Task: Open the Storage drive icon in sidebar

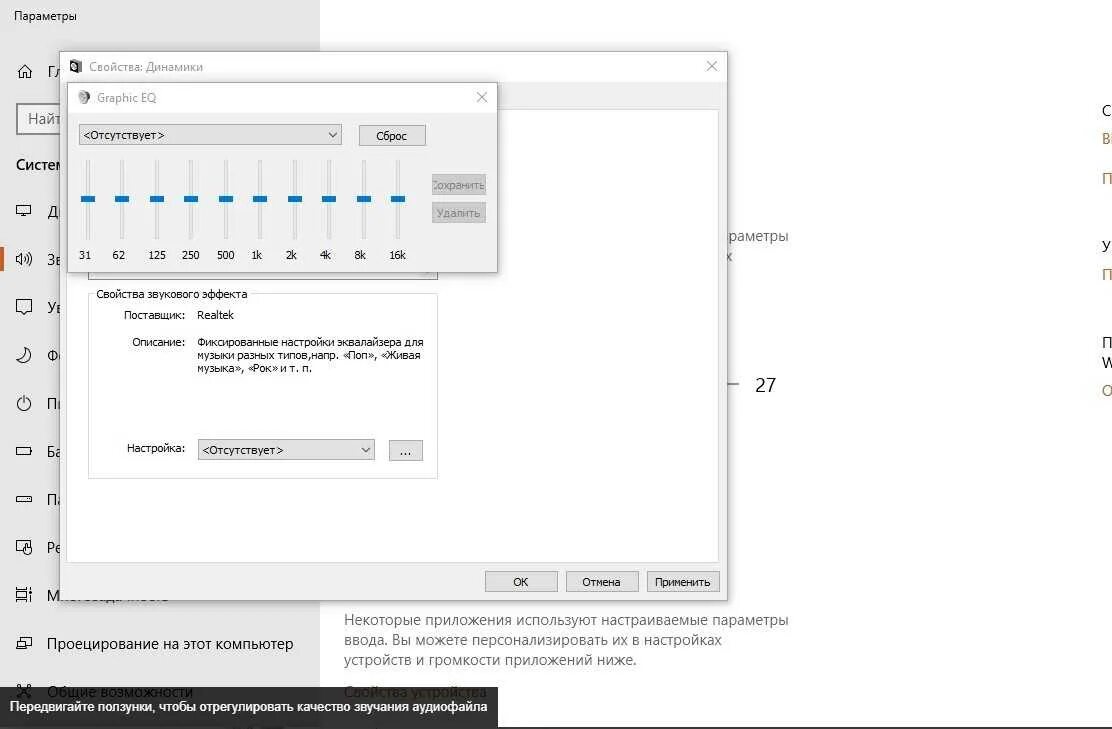Action: 24,499
